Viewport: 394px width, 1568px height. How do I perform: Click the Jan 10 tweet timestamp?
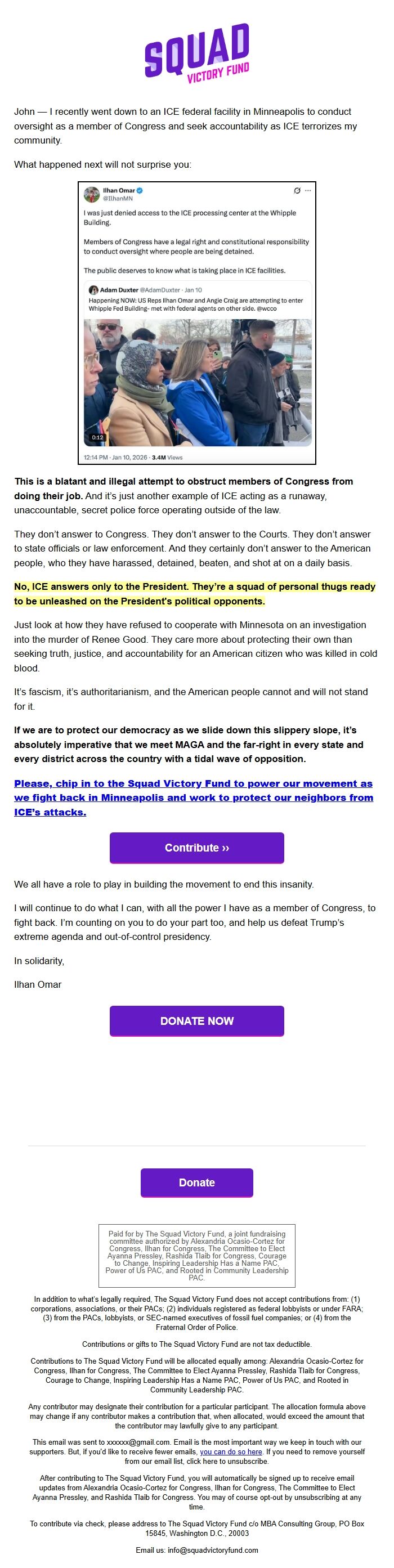point(193,290)
